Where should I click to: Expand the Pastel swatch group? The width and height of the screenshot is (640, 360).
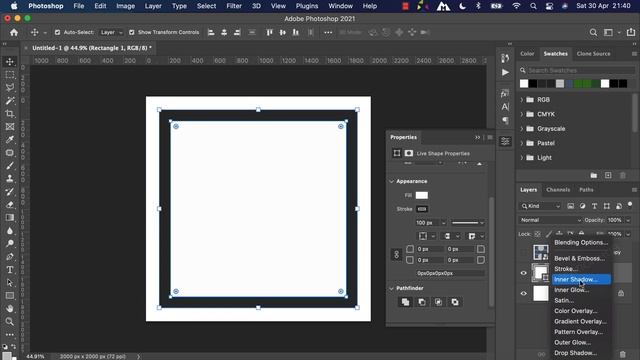522,143
